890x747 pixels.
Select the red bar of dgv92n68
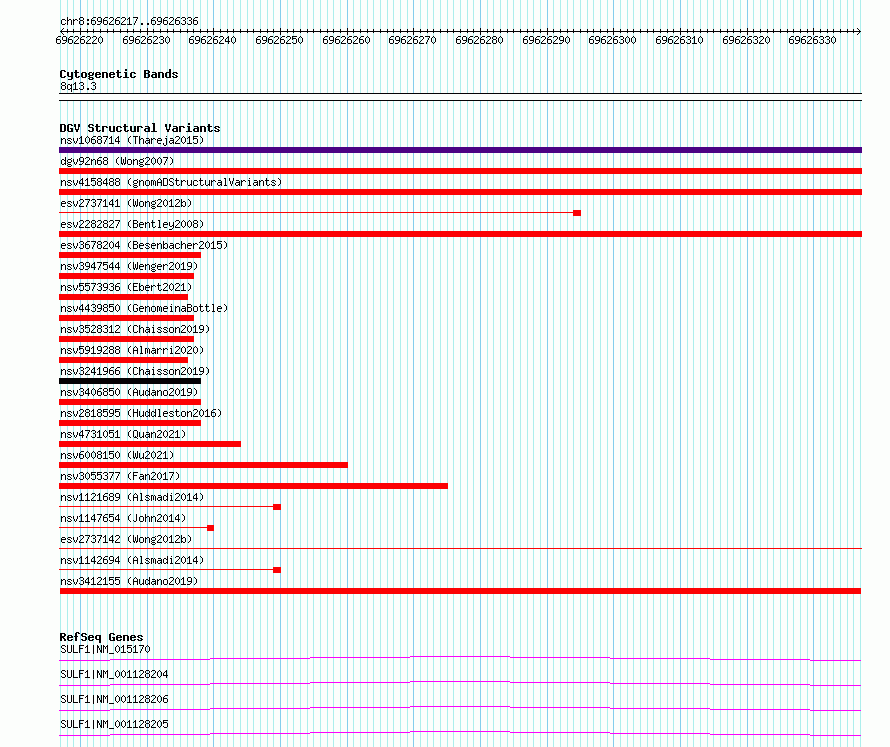click(x=460, y=171)
